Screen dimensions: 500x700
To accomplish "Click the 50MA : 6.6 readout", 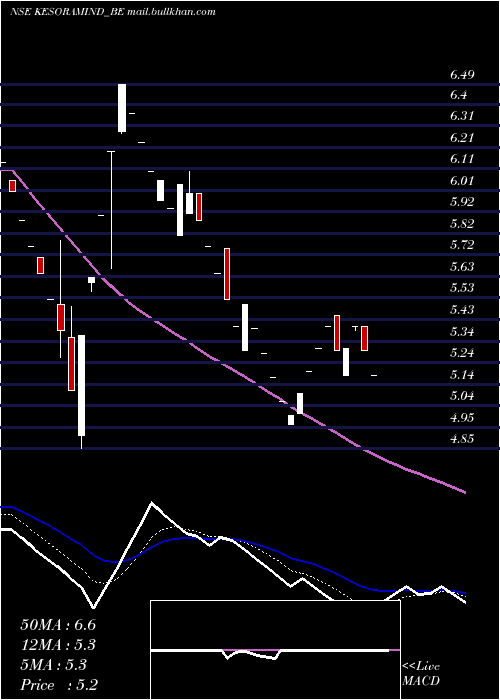I will point(58,624).
